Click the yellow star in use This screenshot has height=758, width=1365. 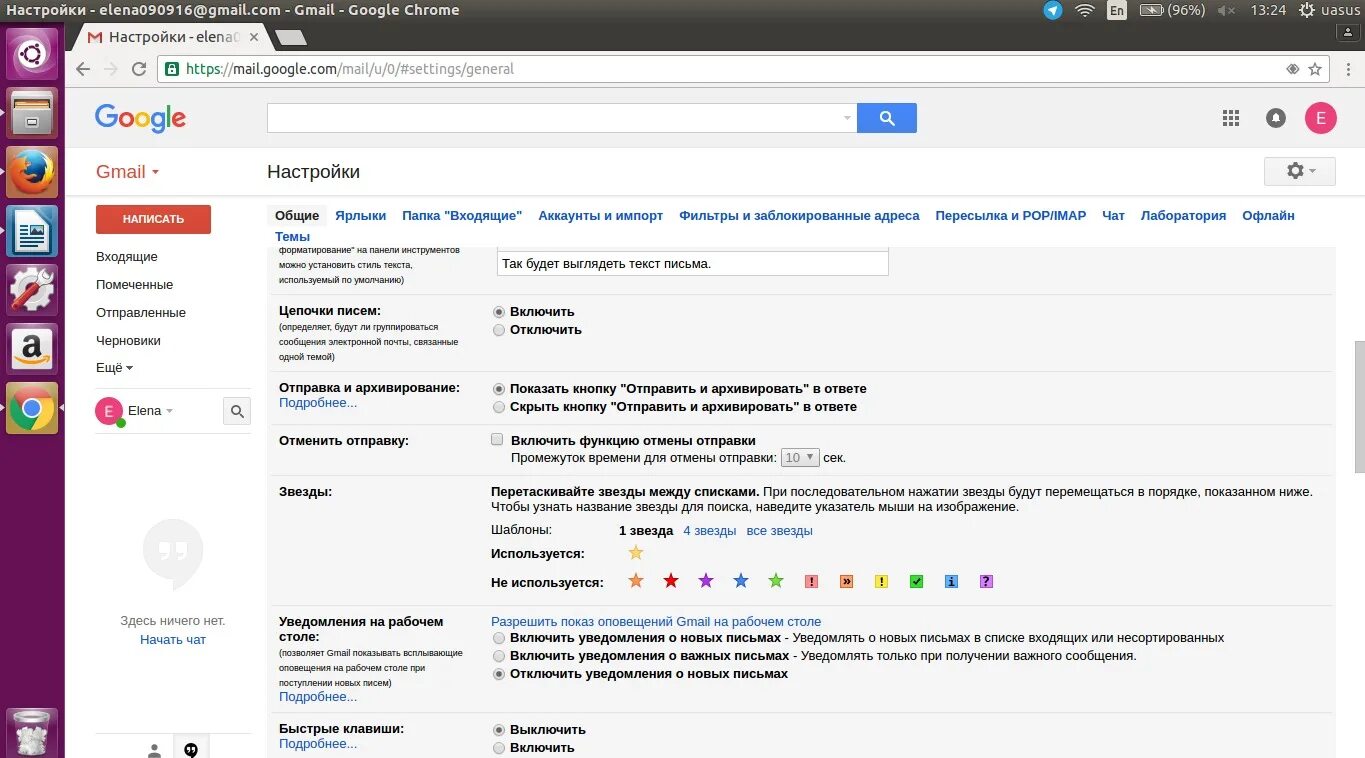(x=635, y=553)
